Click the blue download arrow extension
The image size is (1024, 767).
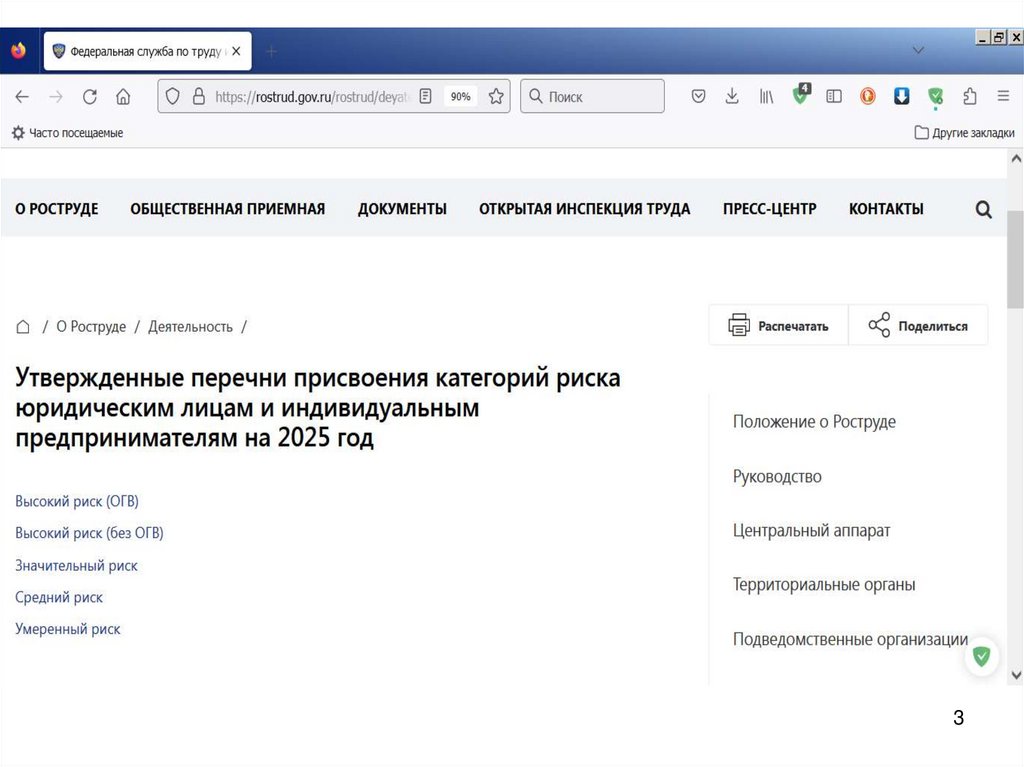[902, 97]
